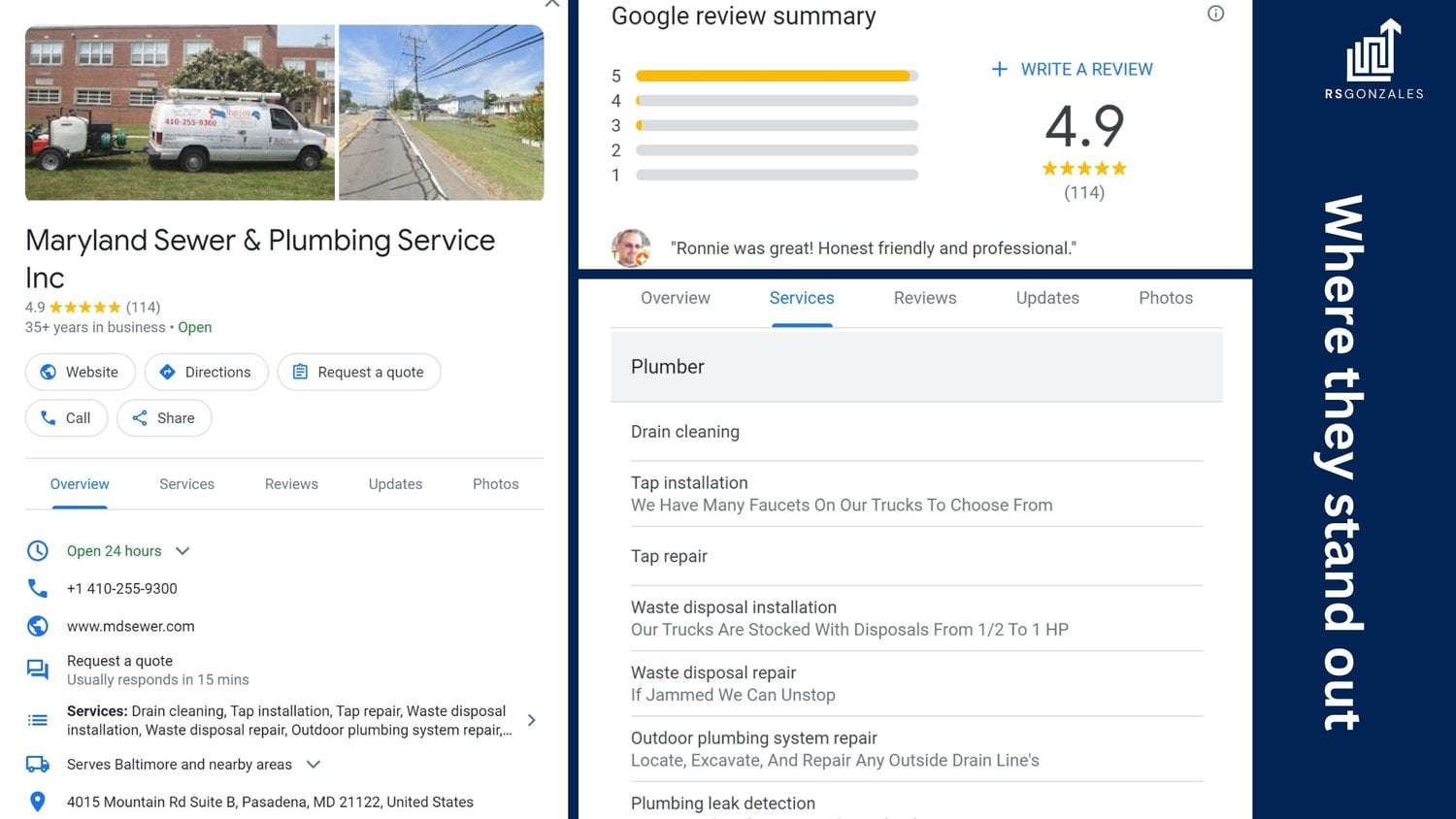Click the 4-star rating bar
1456x819 pixels.
[x=777, y=101]
